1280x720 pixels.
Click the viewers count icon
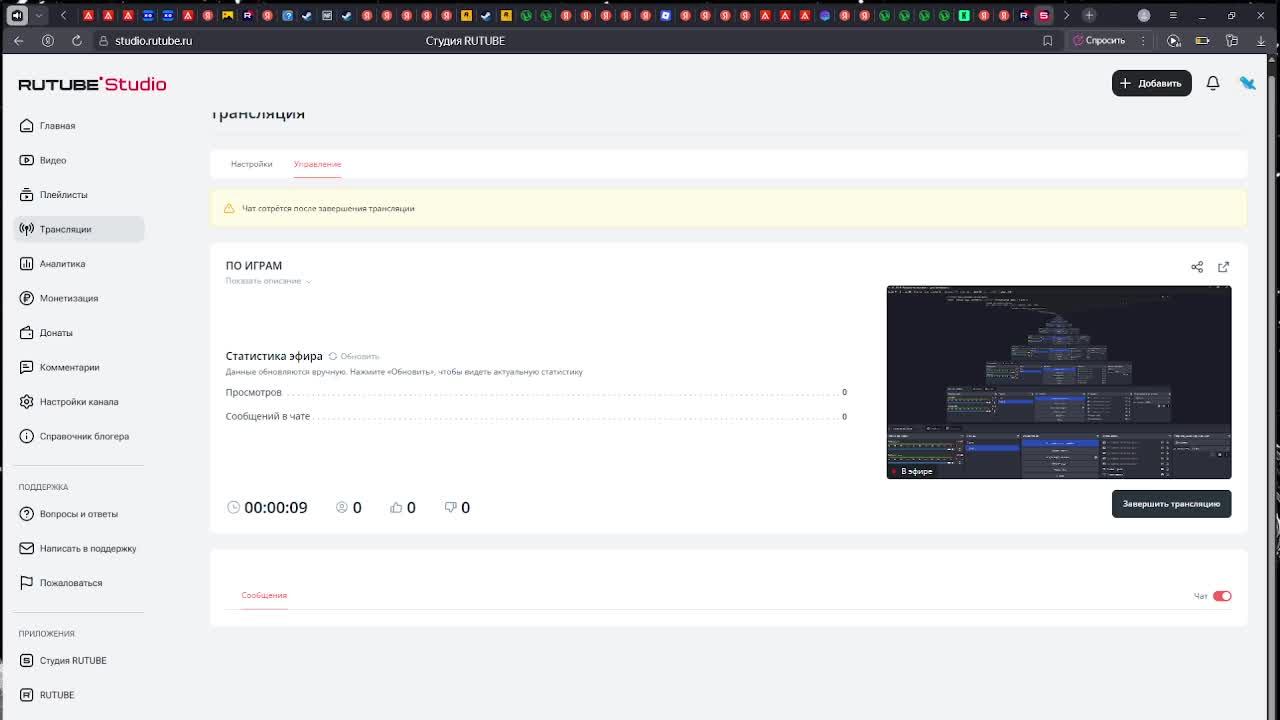pyautogui.click(x=342, y=507)
